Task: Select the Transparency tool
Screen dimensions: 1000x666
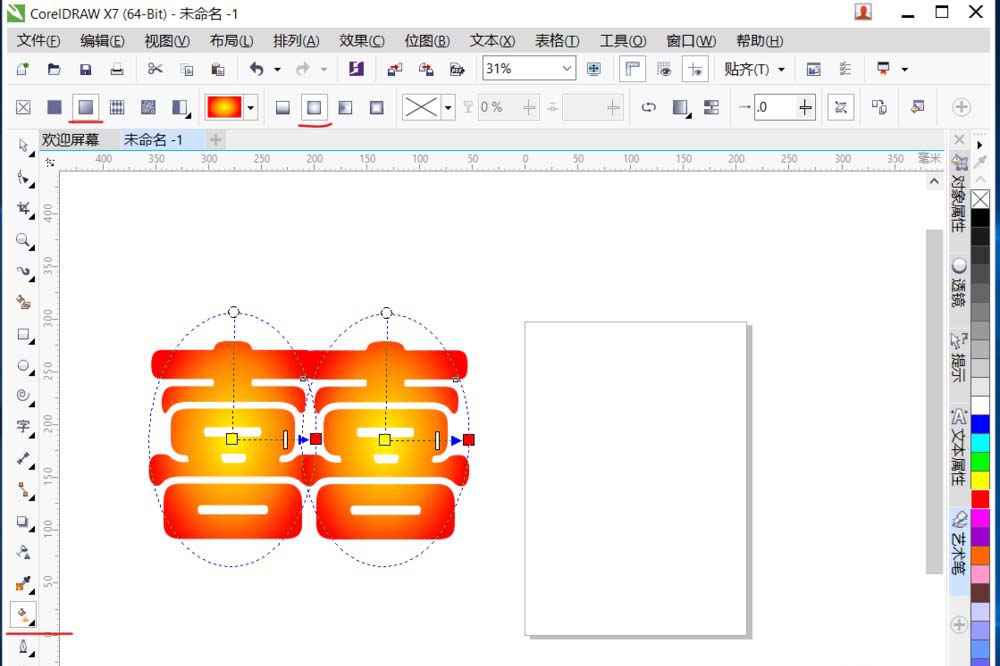Action: coord(24,552)
